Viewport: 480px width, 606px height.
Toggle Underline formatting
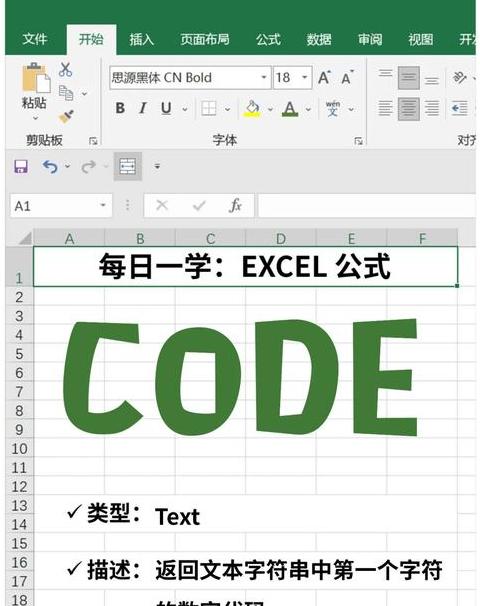166,108
